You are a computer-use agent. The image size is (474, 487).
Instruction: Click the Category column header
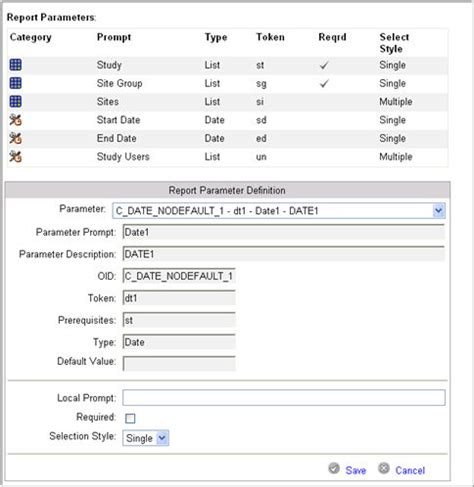31,37
